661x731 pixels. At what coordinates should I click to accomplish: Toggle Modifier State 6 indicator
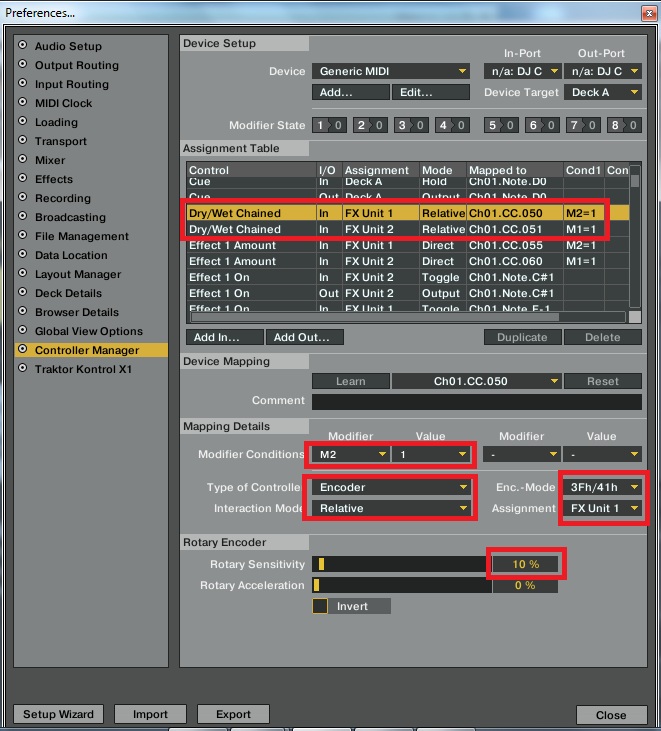pyautogui.click(x=542, y=125)
